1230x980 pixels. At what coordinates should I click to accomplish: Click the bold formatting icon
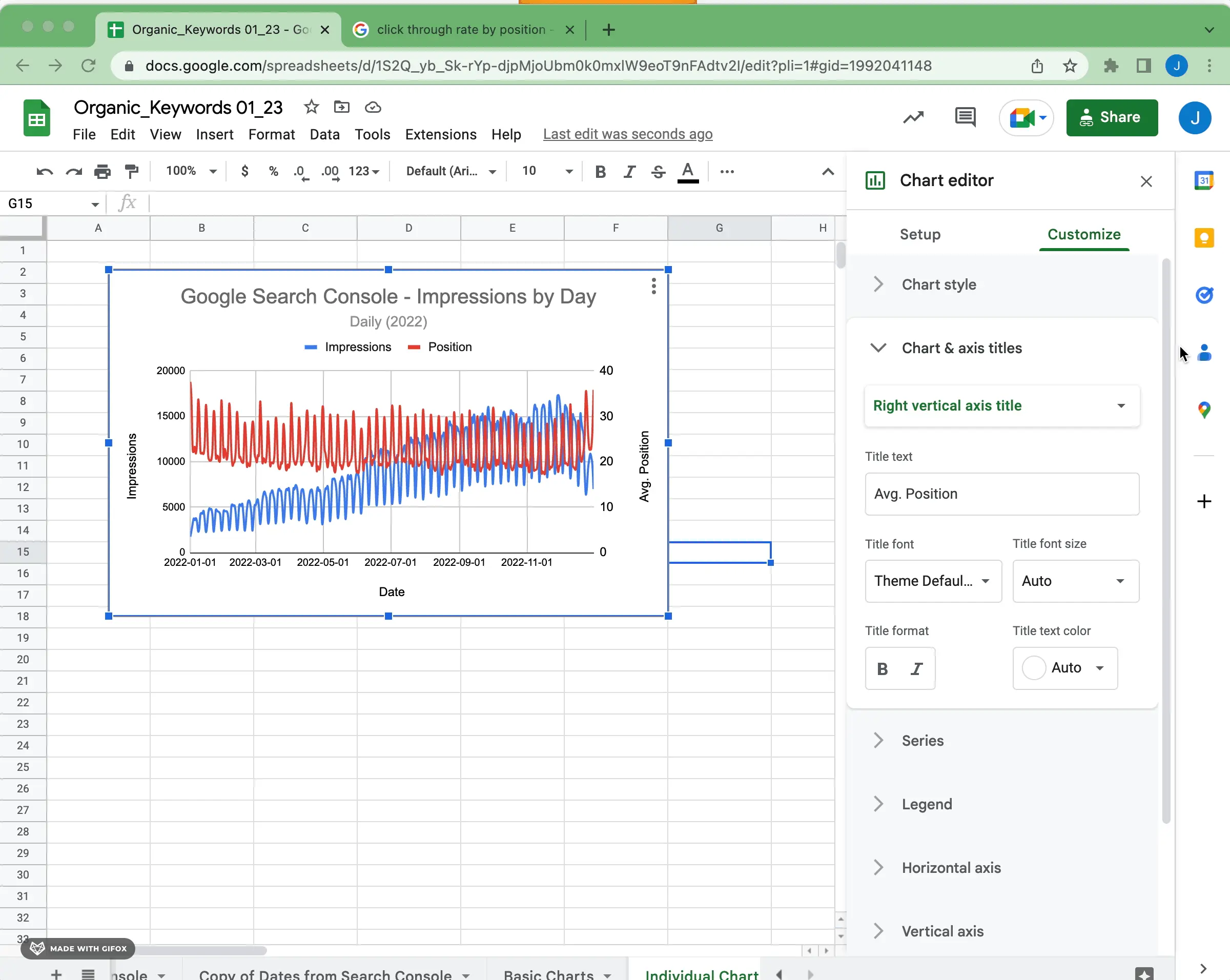coord(881,668)
